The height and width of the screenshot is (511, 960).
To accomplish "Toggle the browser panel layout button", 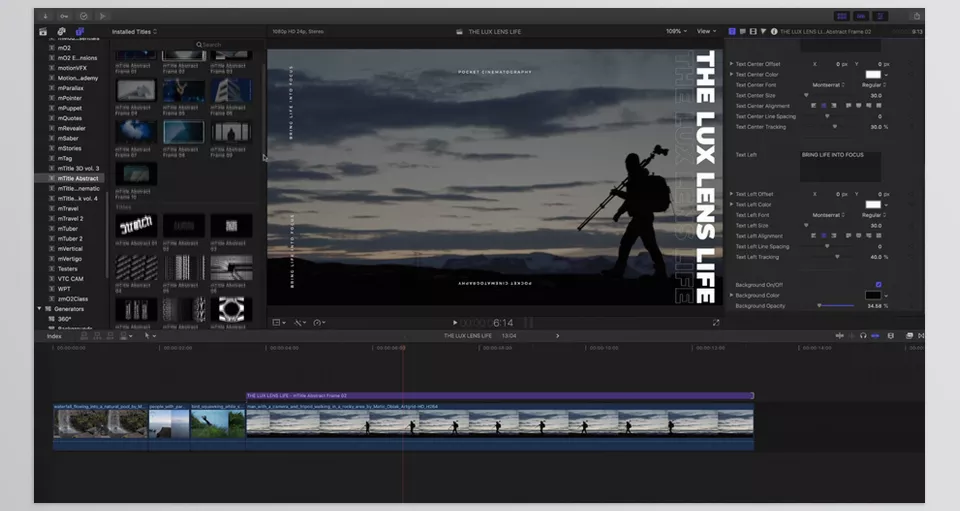I will (x=842, y=16).
